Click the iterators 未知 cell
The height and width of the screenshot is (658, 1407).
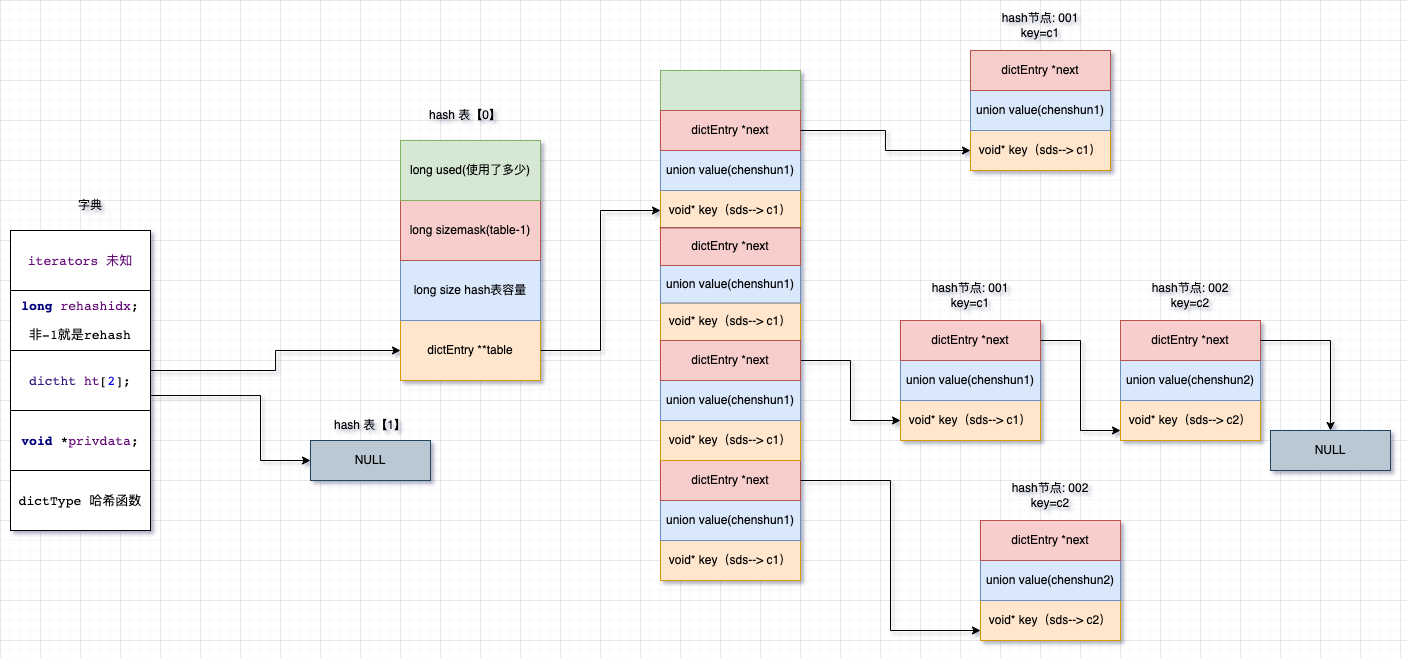80,260
